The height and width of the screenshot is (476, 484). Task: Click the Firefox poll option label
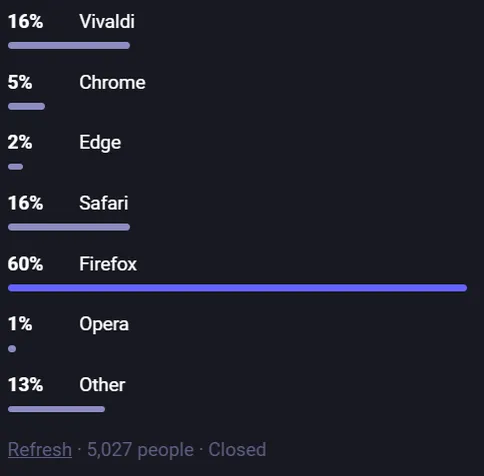[x=108, y=264]
